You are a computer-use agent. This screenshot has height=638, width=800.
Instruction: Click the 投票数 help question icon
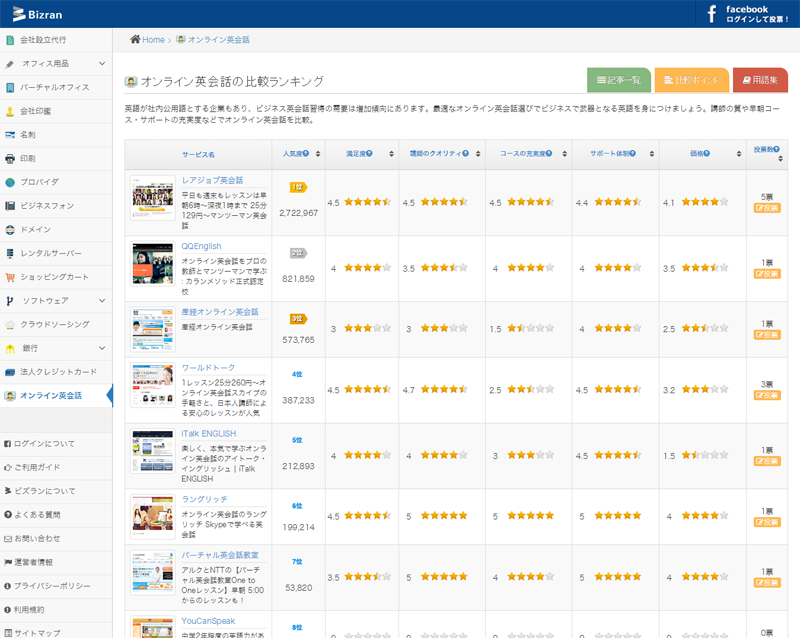tap(777, 149)
